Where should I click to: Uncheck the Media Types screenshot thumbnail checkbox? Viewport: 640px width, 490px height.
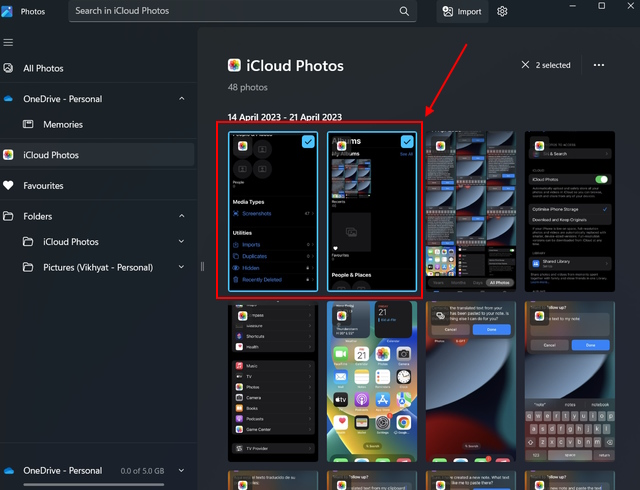click(308, 142)
